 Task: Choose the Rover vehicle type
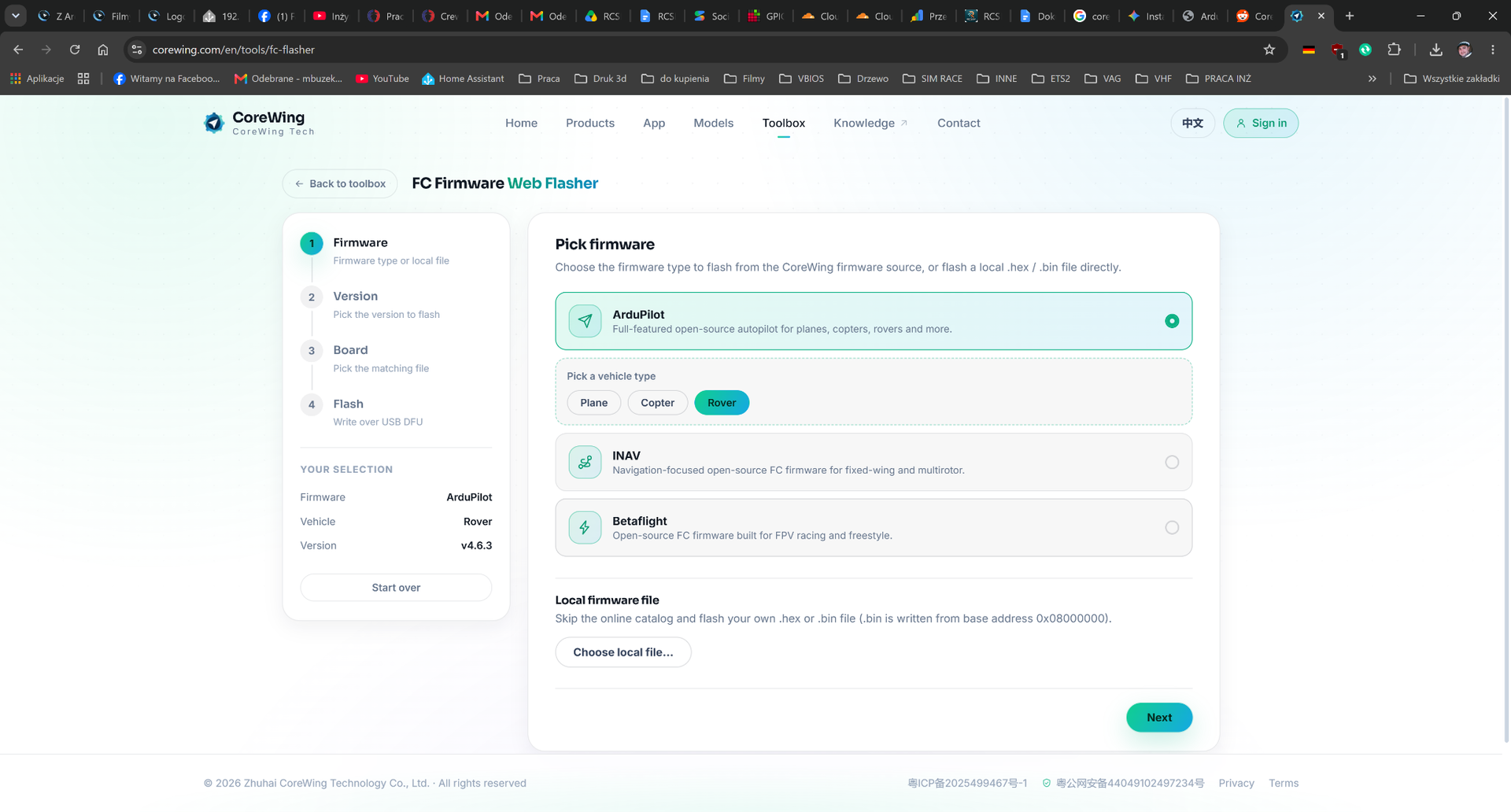[x=722, y=403]
